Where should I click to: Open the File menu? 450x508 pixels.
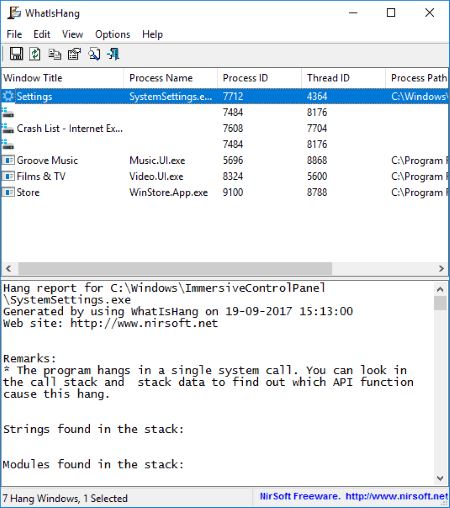click(x=14, y=34)
